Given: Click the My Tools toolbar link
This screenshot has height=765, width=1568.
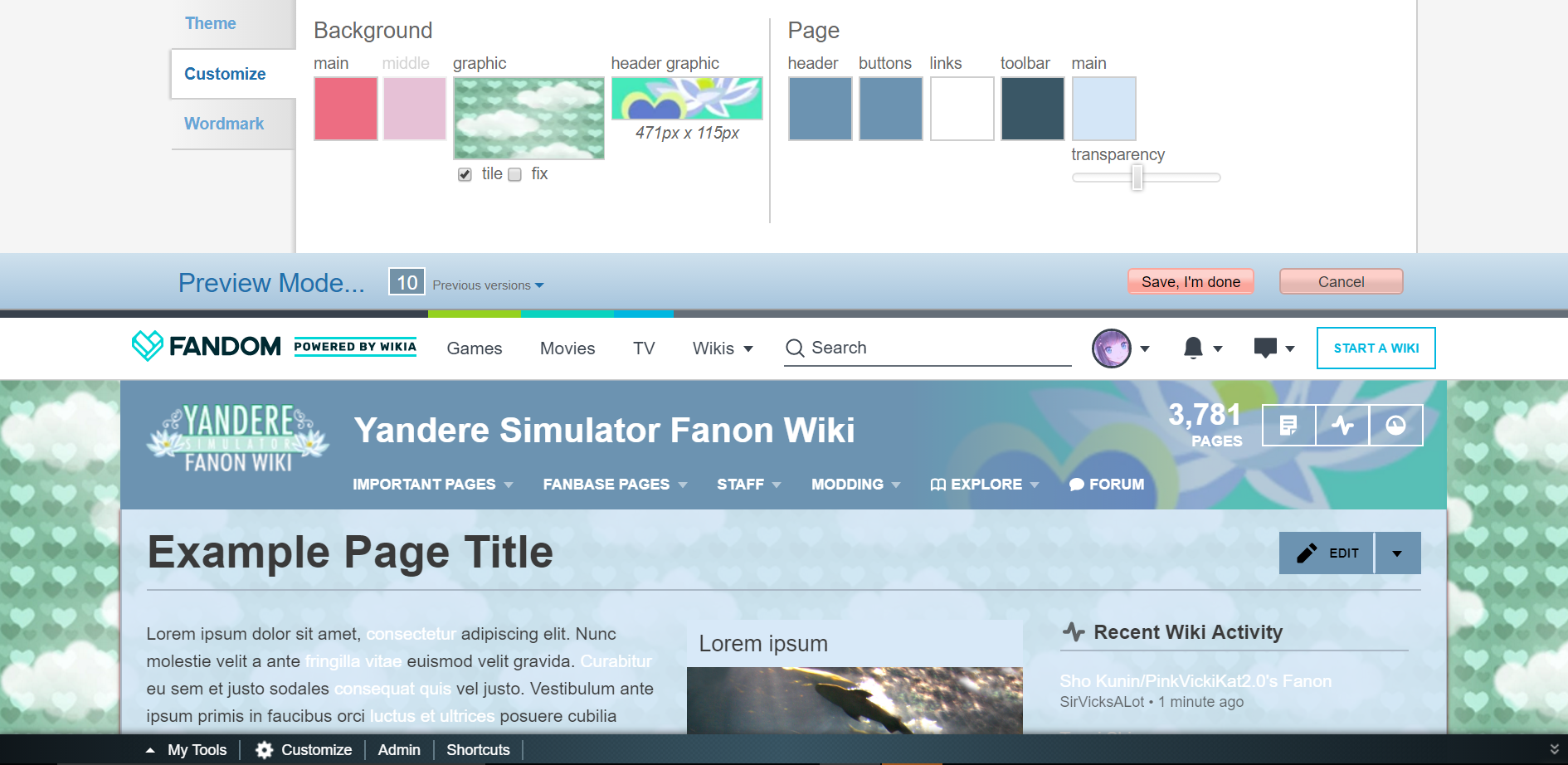Looking at the screenshot, I should 197,750.
